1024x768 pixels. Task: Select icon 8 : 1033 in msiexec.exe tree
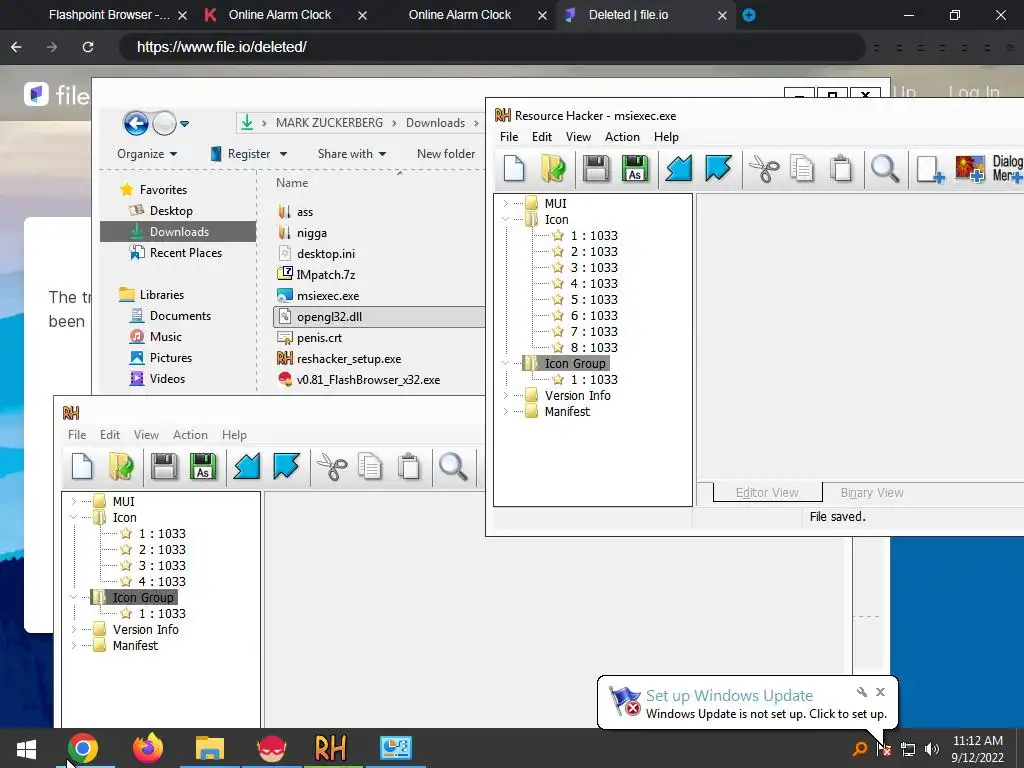[594, 347]
